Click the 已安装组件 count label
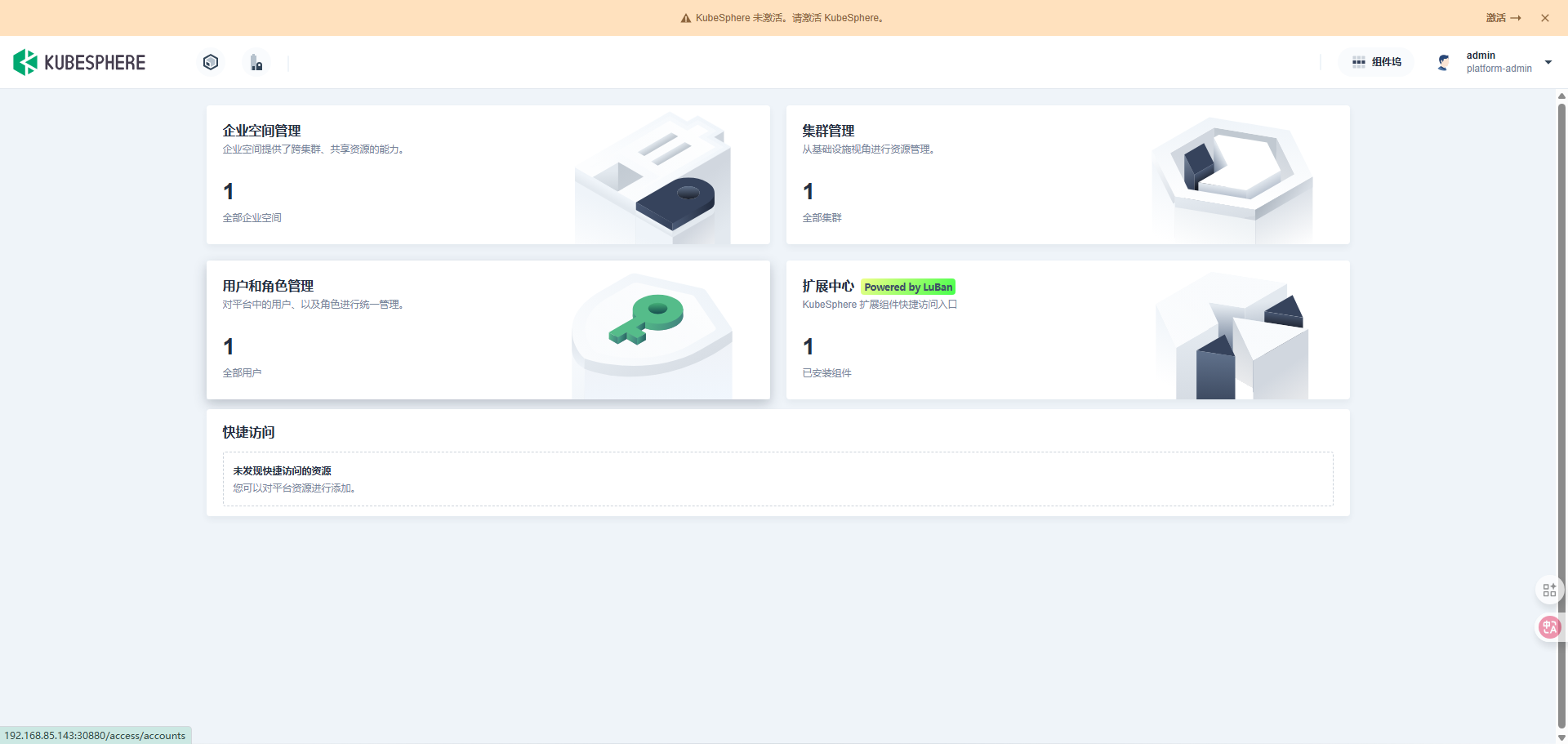The height and width of the screenshot is (744, 1568). (x=826, y=373)
